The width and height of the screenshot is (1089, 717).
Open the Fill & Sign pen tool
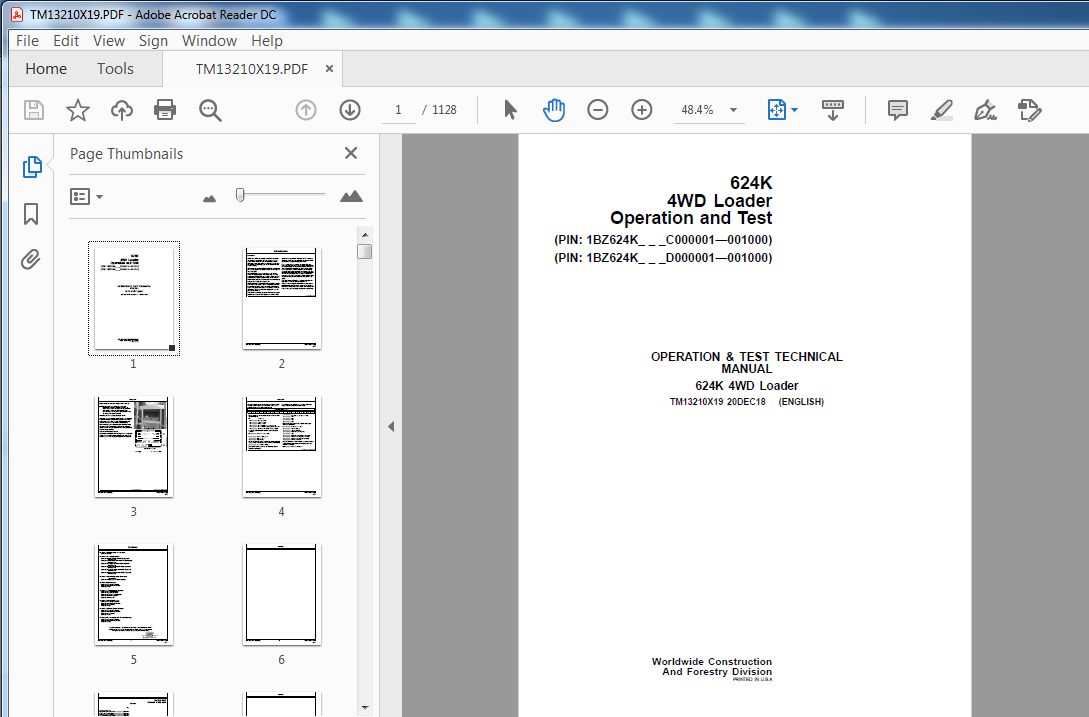point(985,110)
